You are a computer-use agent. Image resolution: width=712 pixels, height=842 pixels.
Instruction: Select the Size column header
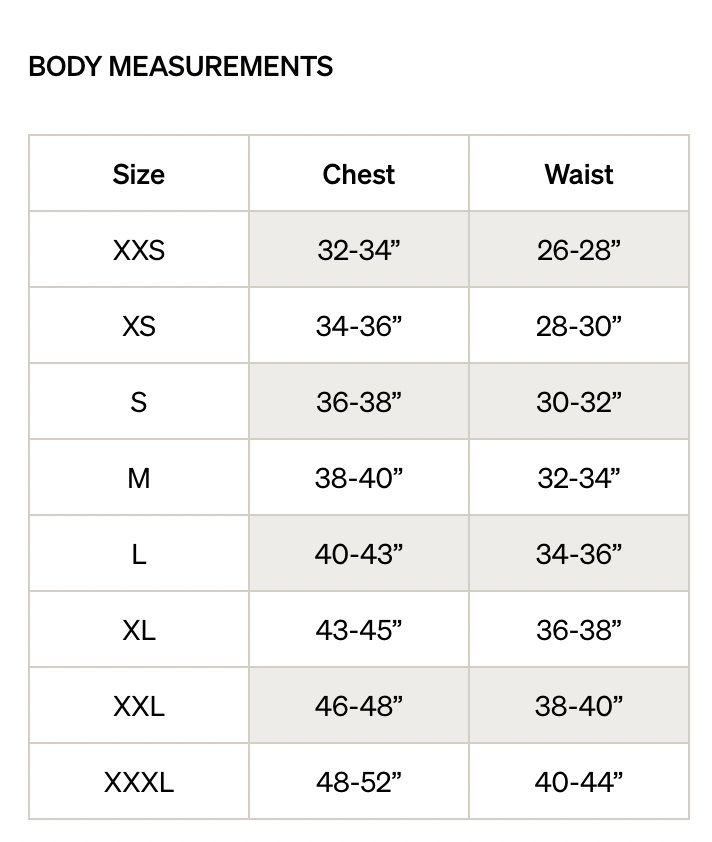pyautogui.click(x=139, y=173)
